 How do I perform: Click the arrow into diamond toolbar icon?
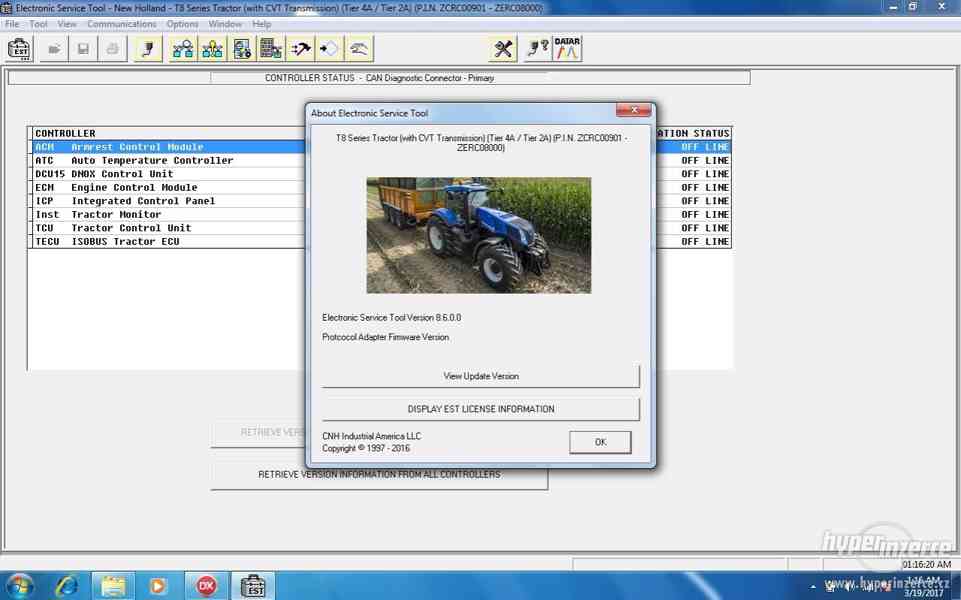(x=330, y=49)
